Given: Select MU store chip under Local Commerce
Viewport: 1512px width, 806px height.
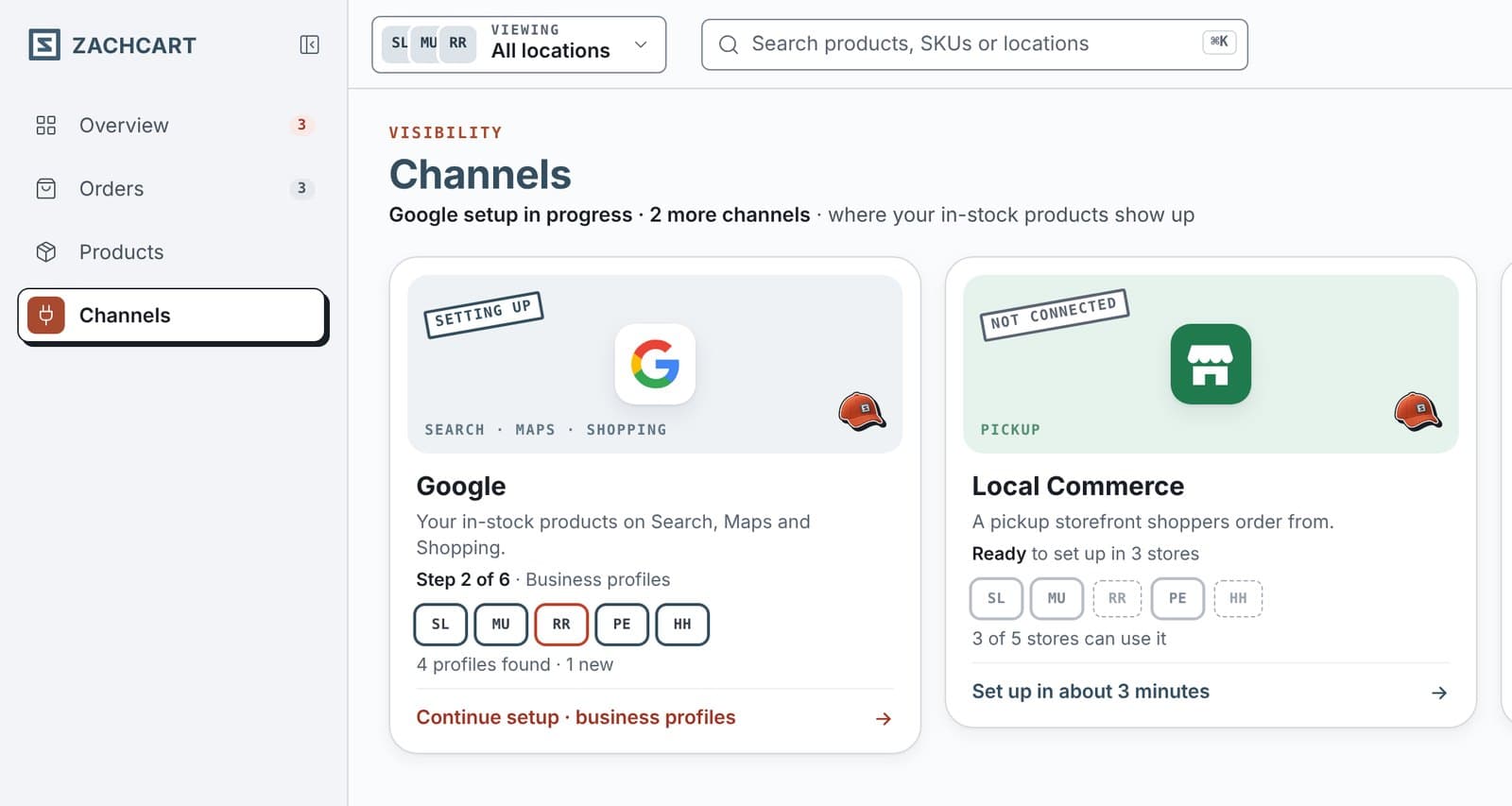Looking at the screenshot, I should pos(1057,598).
